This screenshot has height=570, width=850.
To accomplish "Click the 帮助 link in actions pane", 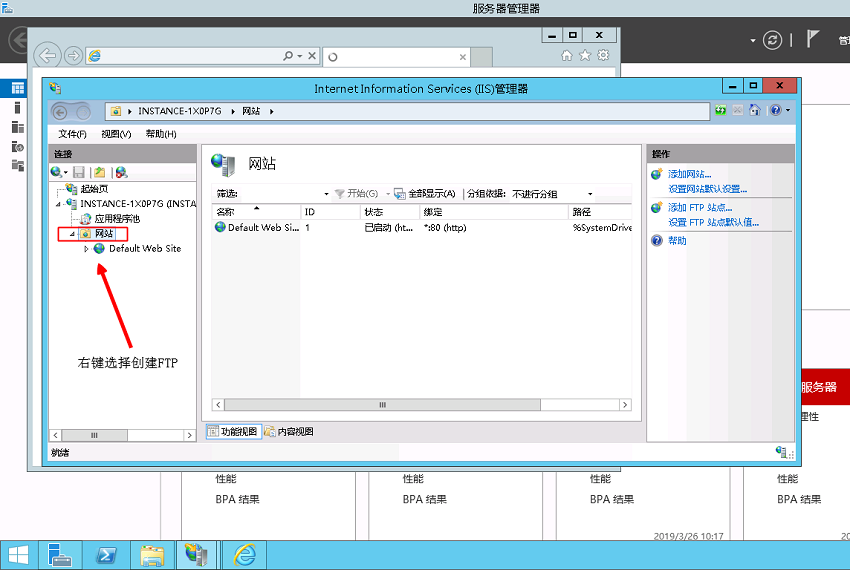I will click(677, 241).
